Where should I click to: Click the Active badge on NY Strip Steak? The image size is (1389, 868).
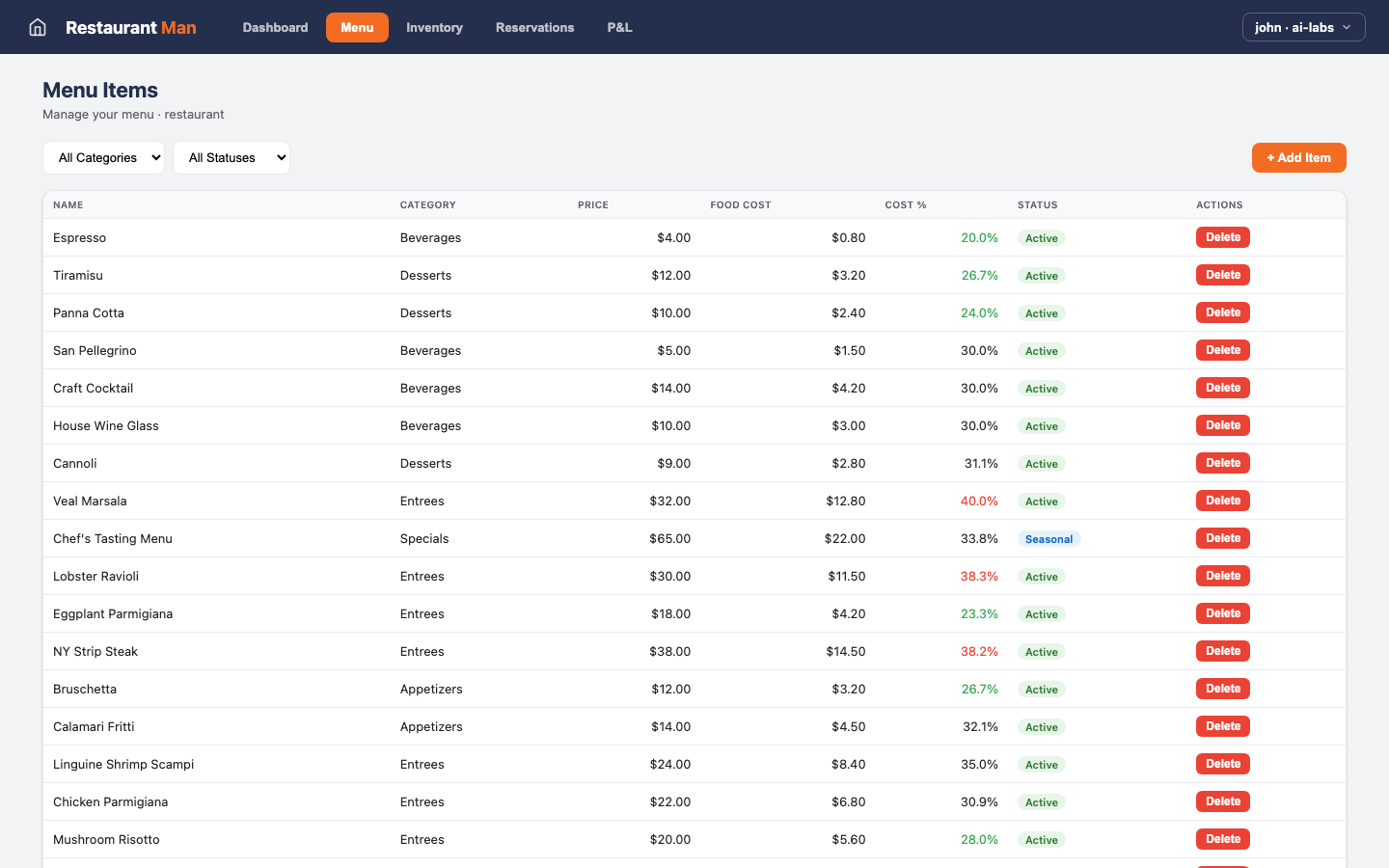coord(1041,651)
